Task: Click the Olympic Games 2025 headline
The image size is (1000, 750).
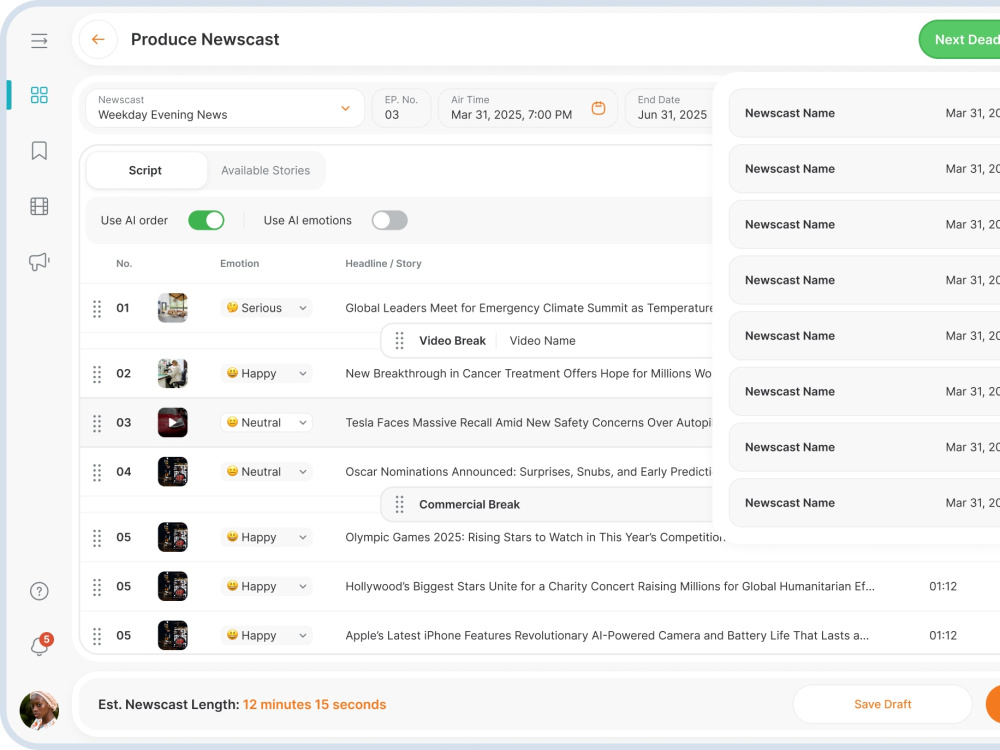Action: click(x=535, y=538)
